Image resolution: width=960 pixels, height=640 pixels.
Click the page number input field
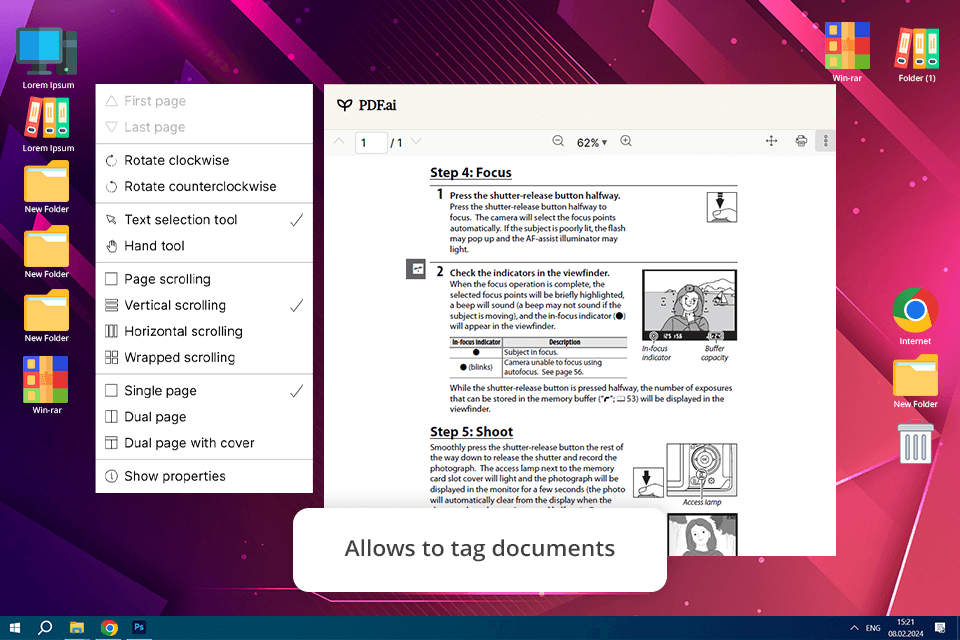point(371,142)
